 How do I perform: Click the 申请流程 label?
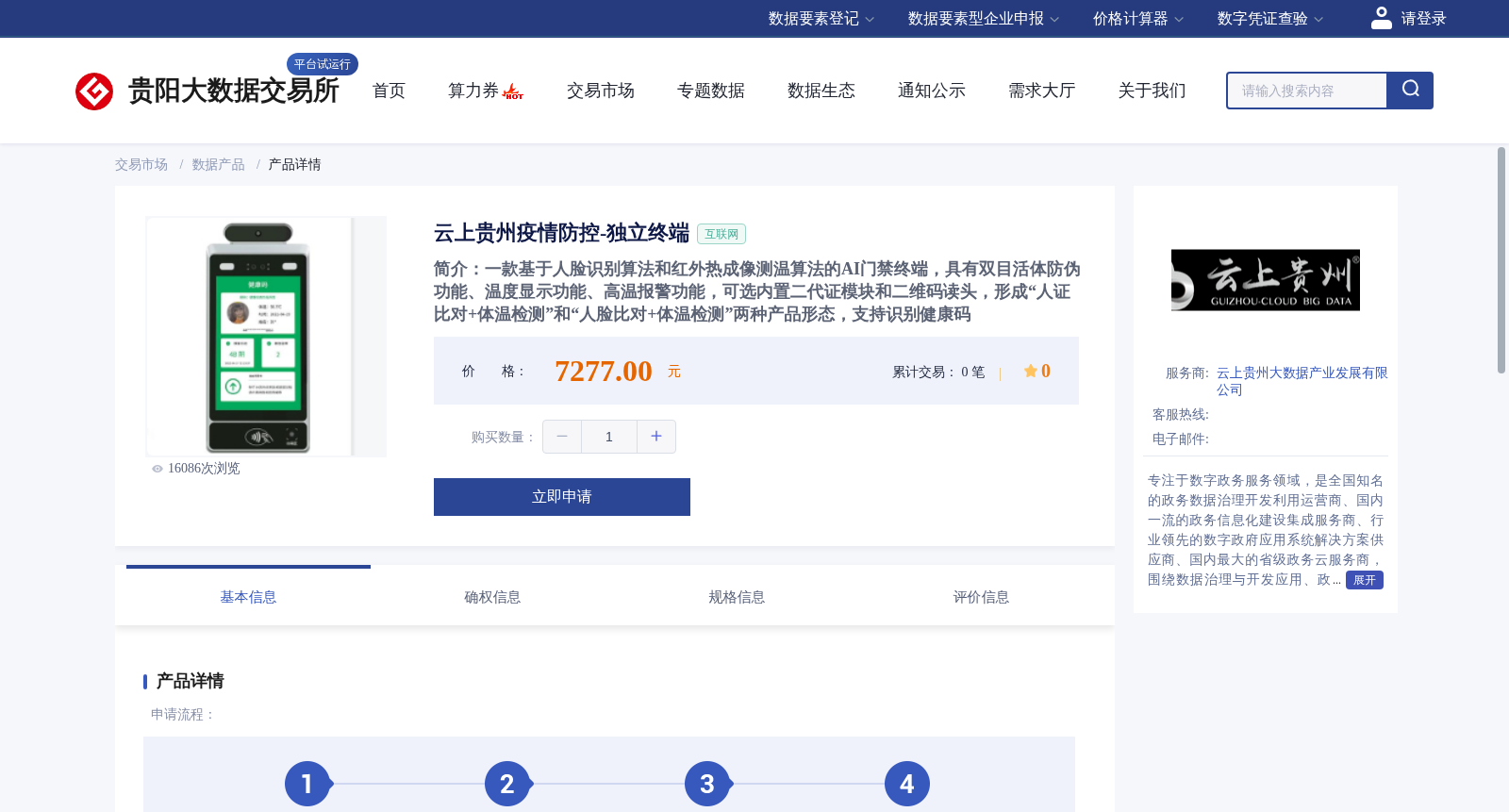tap(183, 715)
